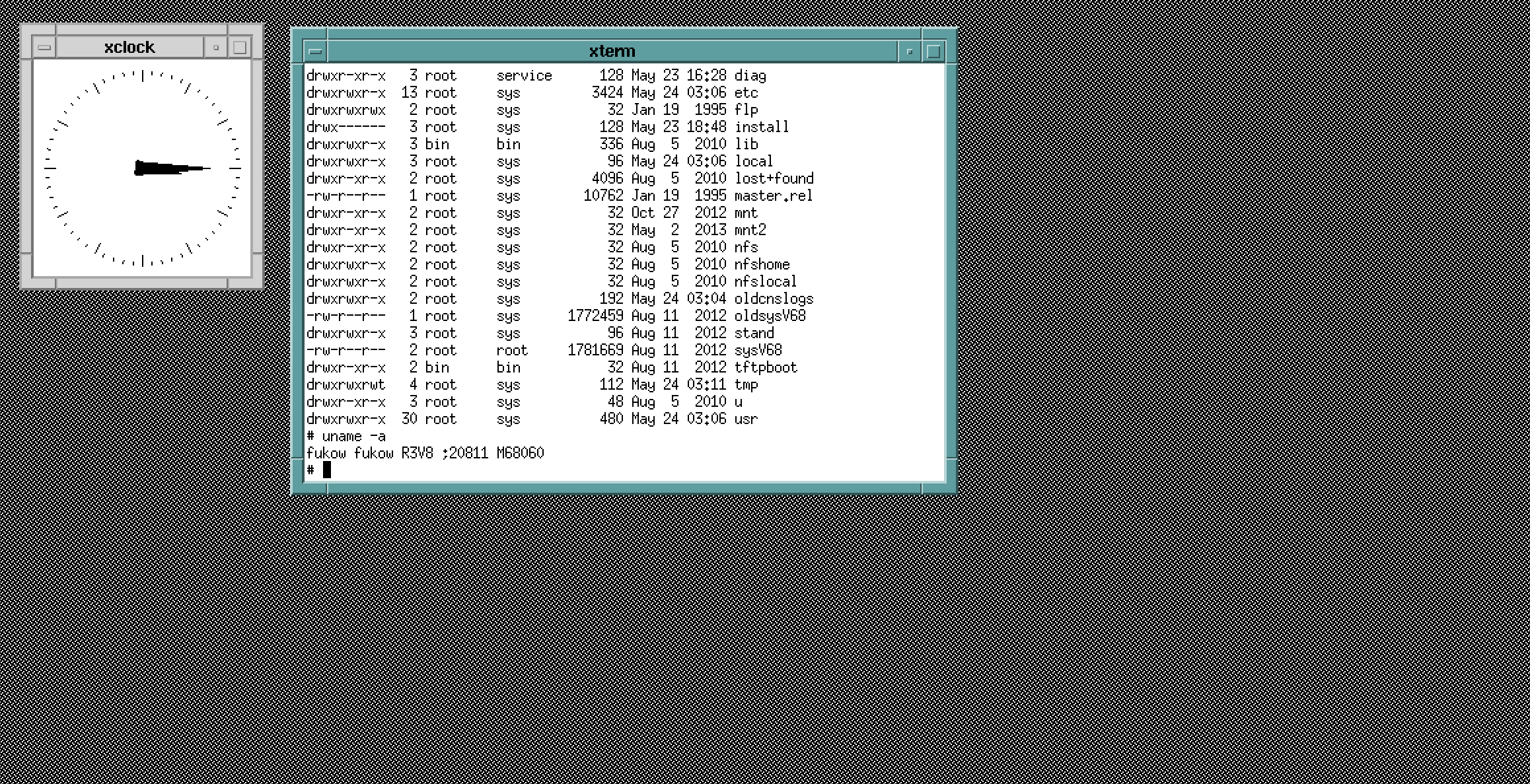Screen dimensions: 1530x784
Task: Click the size '1781669' of sysV68
Action: 596,350
